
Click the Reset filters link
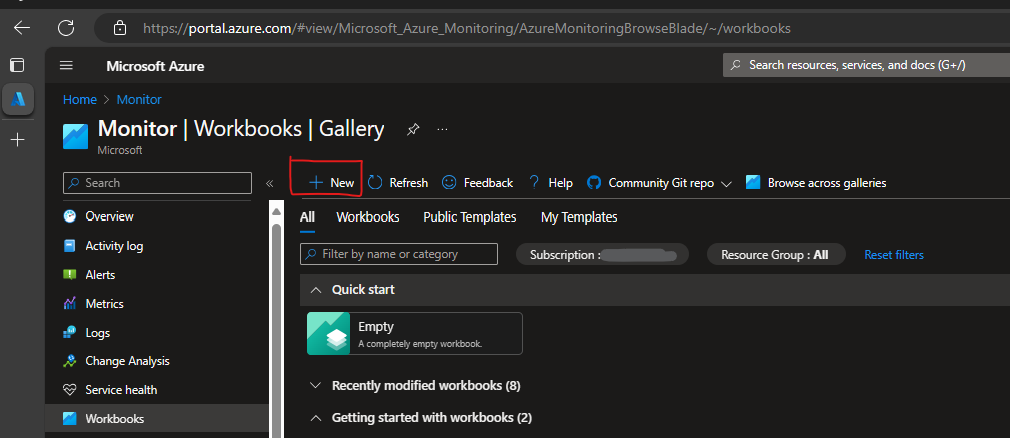894,255
